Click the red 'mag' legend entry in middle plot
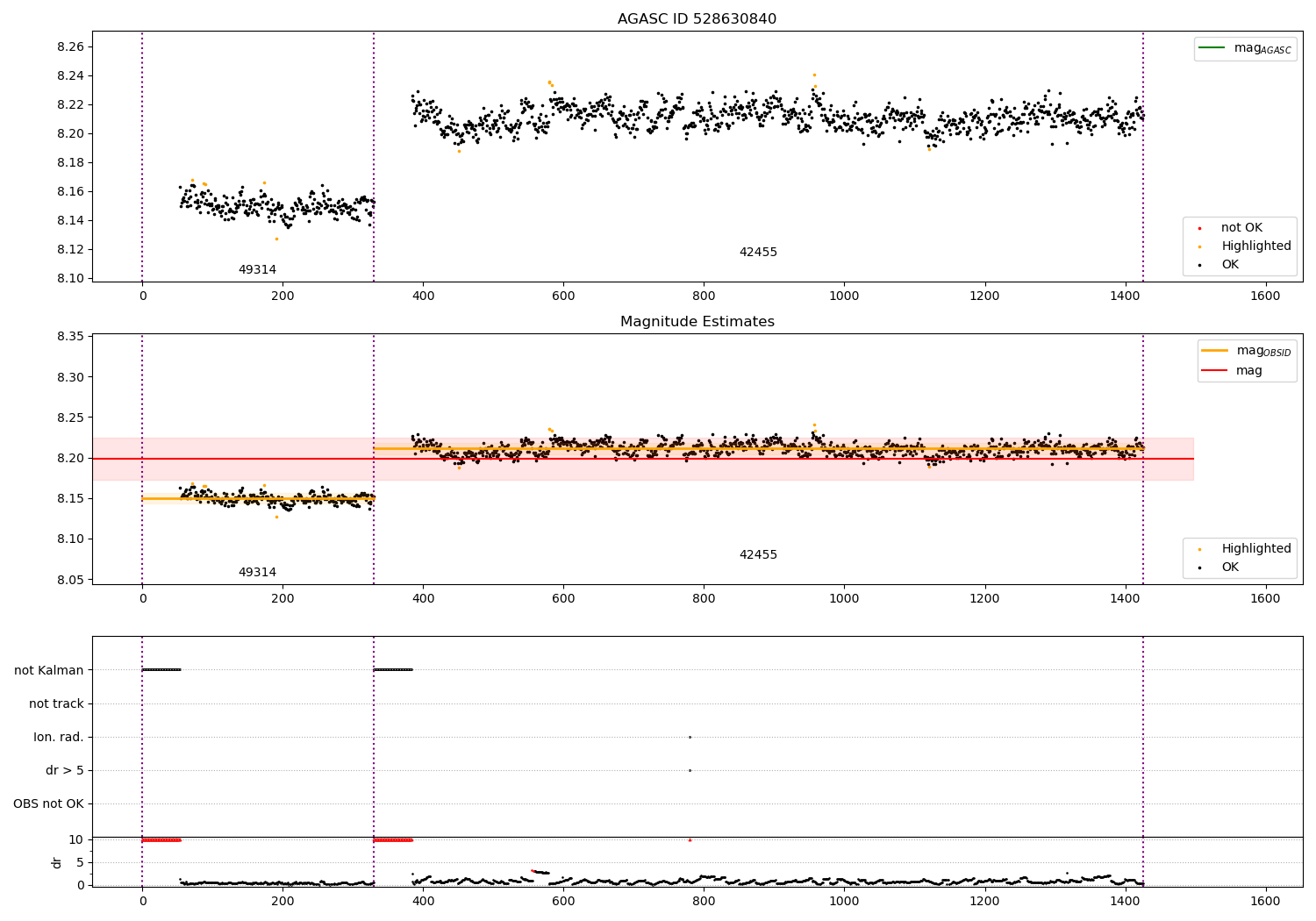 pos(1232,371)
